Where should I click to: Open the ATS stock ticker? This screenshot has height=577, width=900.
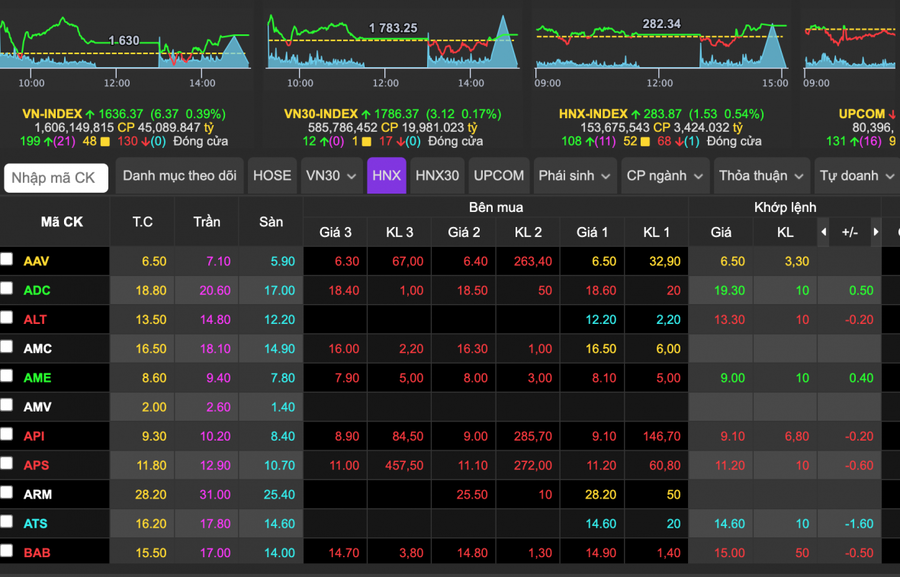[x=36, y=523]
